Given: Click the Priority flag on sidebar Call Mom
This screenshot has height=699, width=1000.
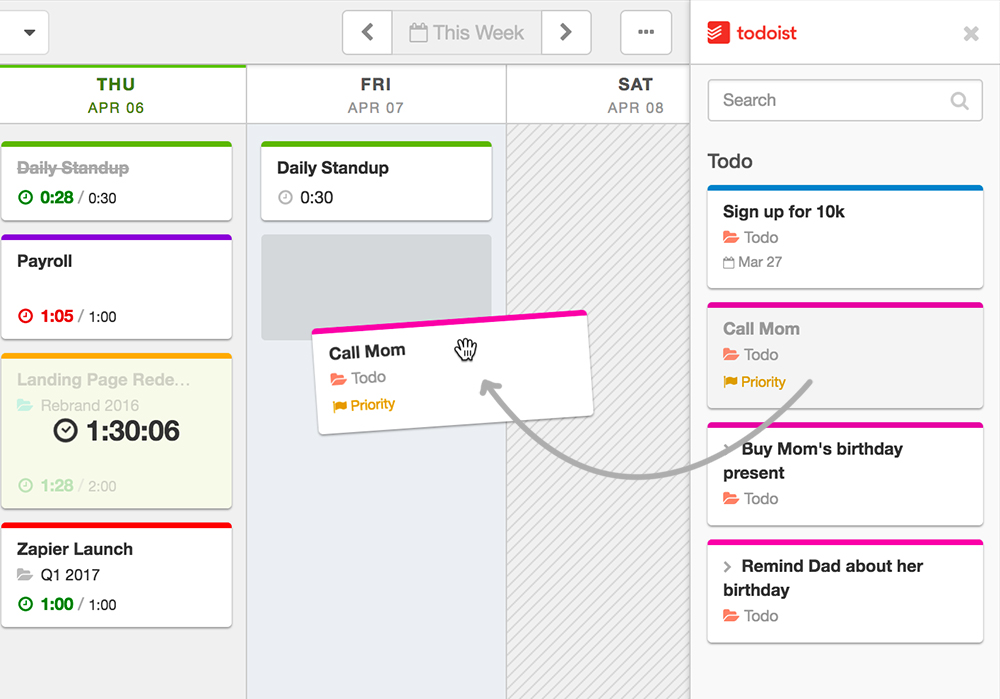Looking at the screenshot, I should [x=731, y=382].
